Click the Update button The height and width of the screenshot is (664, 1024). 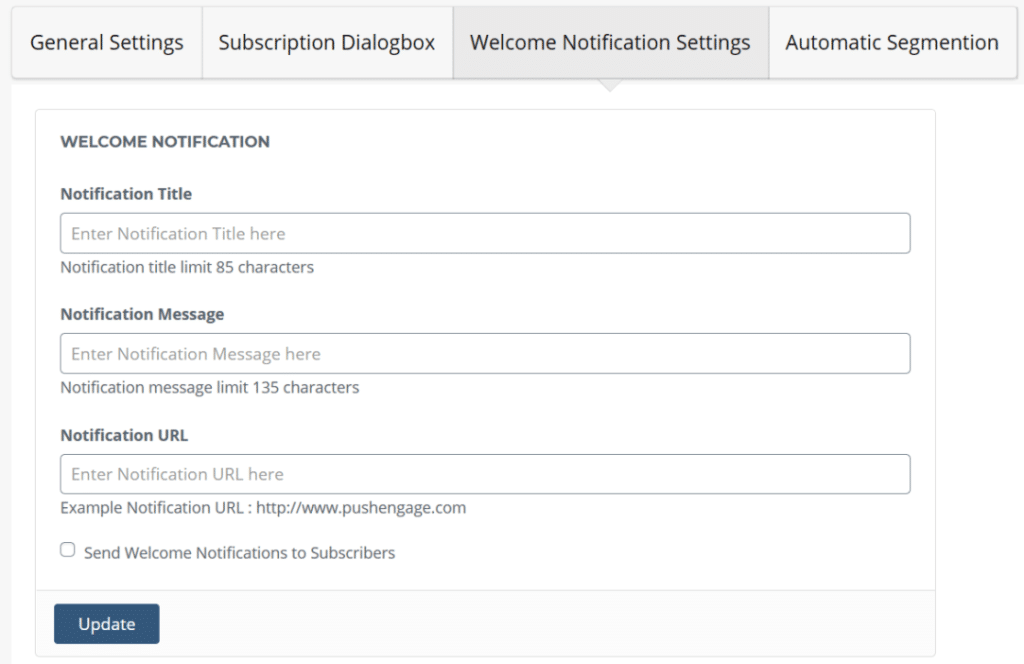[x=106, y=623]
